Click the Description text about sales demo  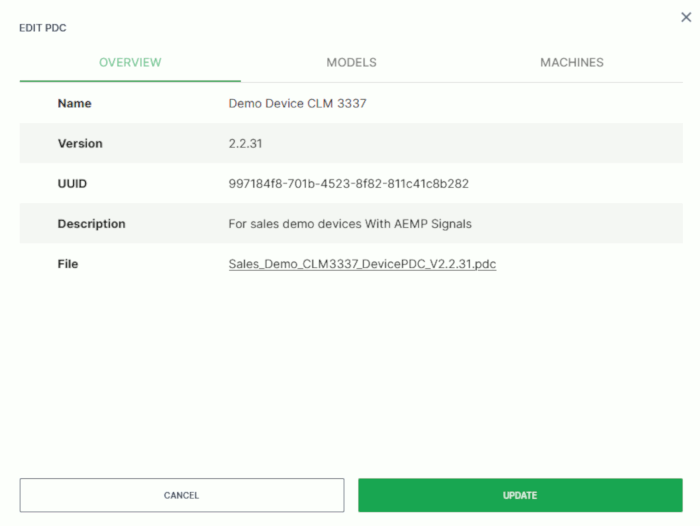[x=349, y=224]
